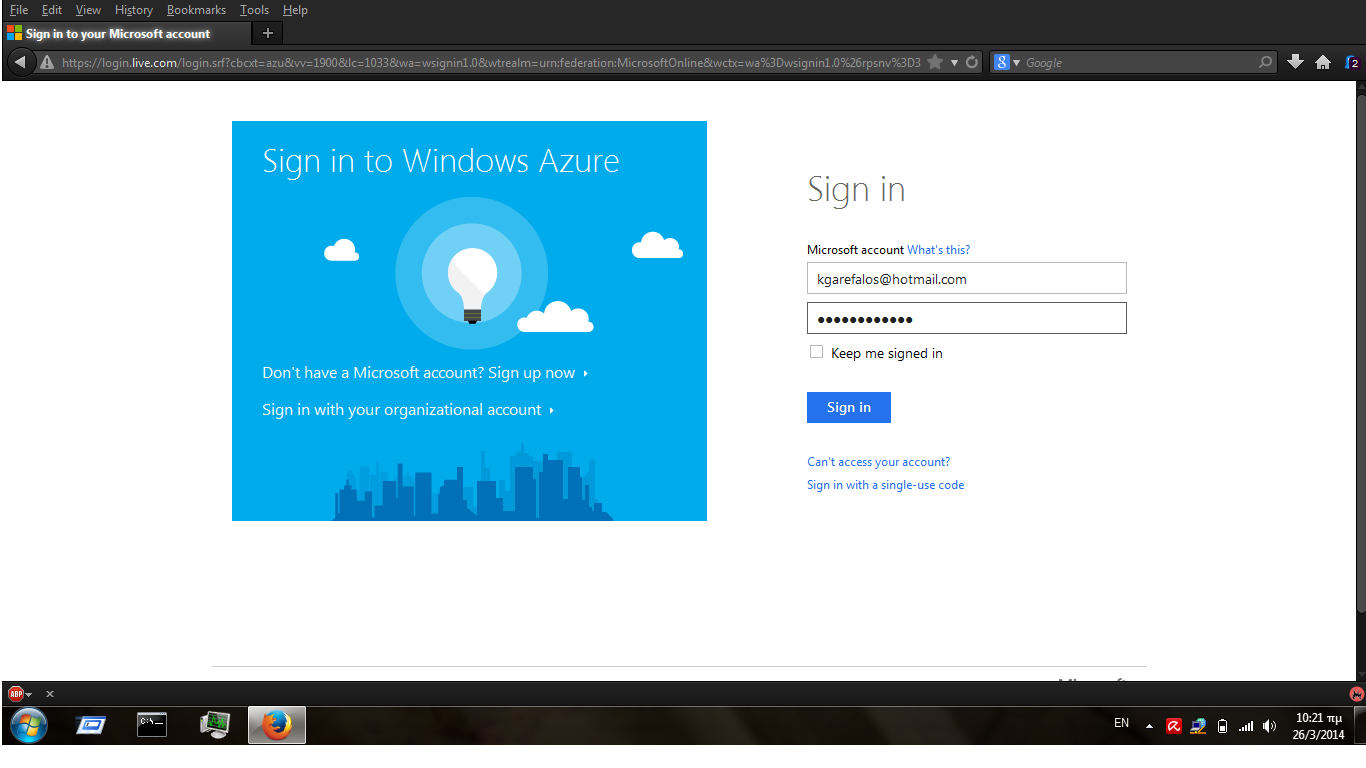
Task: Open the Tools menu
Action: (x=255, y=10)
